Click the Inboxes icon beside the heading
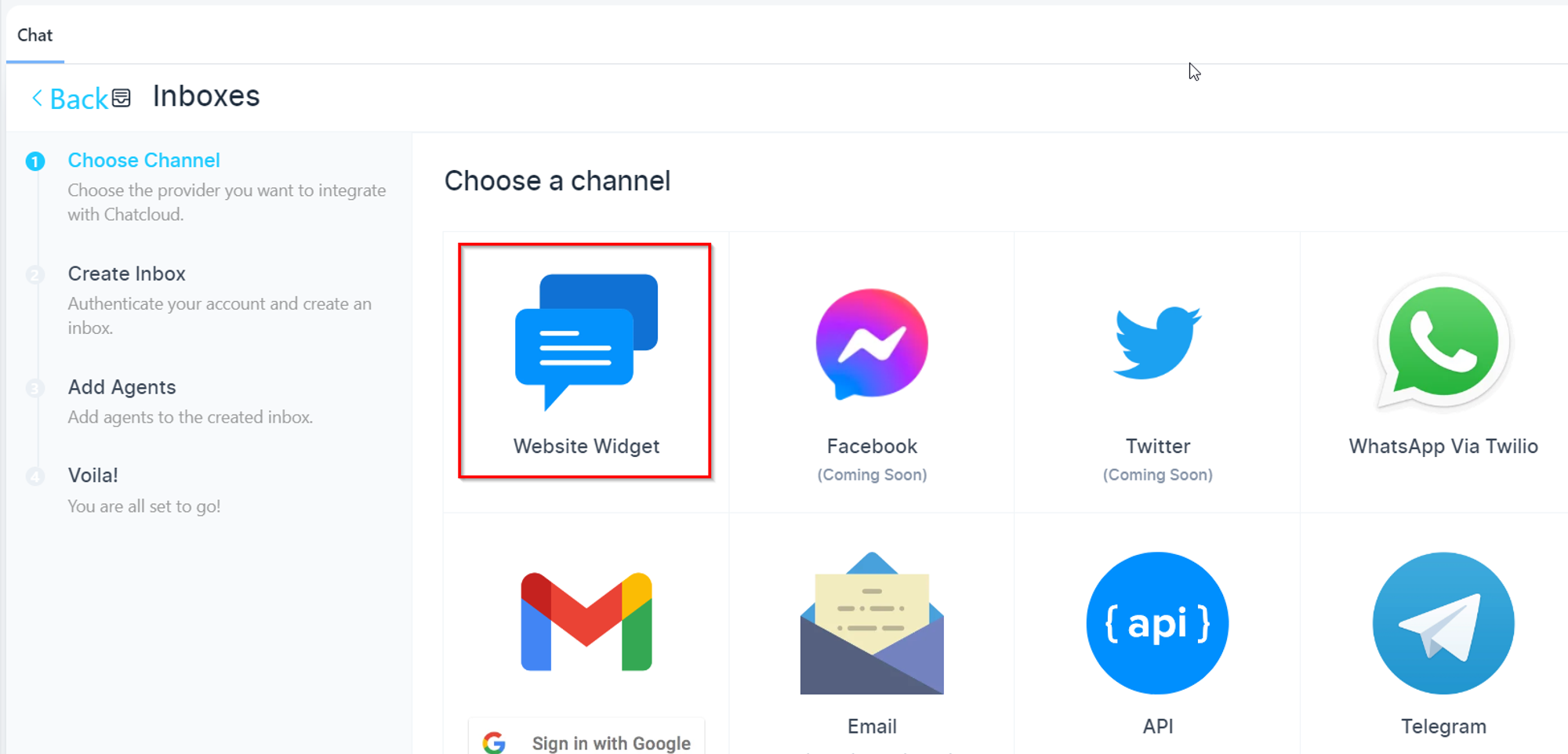Screen dimensions: 1568x754 [x=122, y=98]
